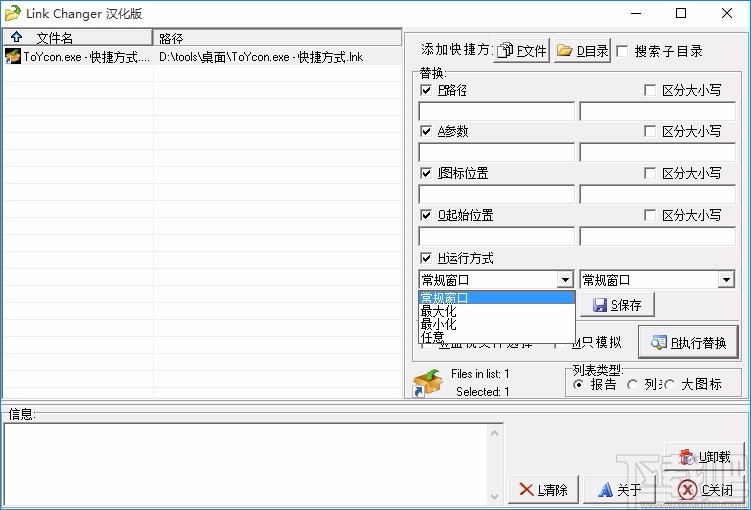Enable 区分大小写 for the 参数 row
The width and height of the screenshot is (751, 510).
650,131
